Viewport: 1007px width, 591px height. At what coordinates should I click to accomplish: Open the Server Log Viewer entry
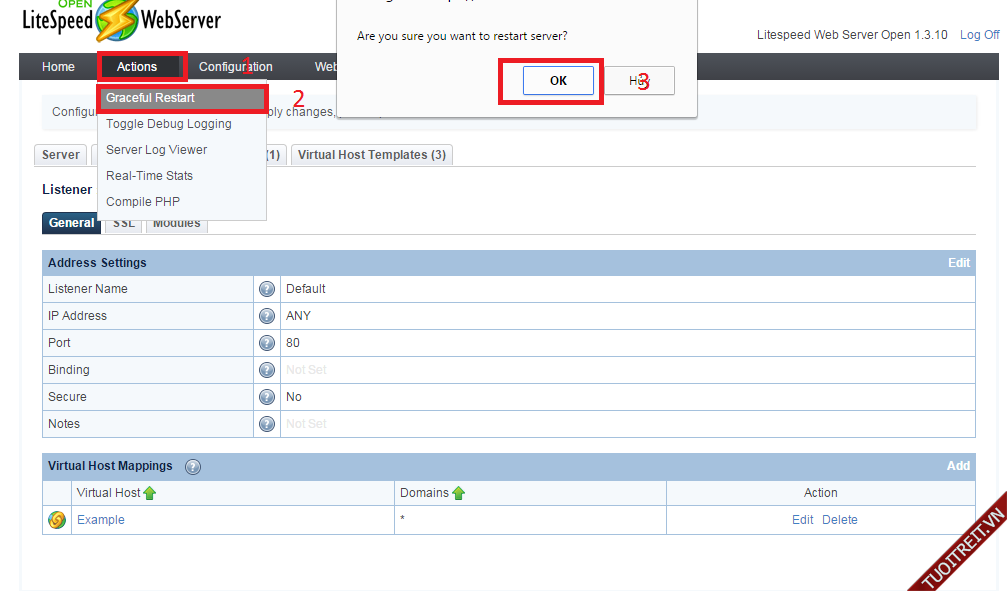pos(157,150)
